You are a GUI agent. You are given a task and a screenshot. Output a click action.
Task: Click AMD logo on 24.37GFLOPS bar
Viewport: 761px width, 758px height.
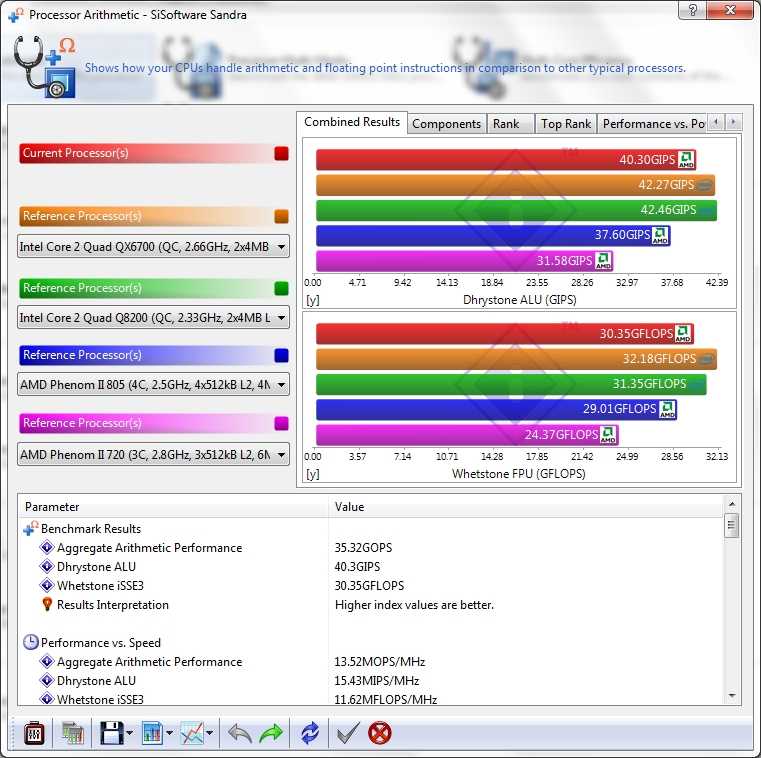coord(608,434)
